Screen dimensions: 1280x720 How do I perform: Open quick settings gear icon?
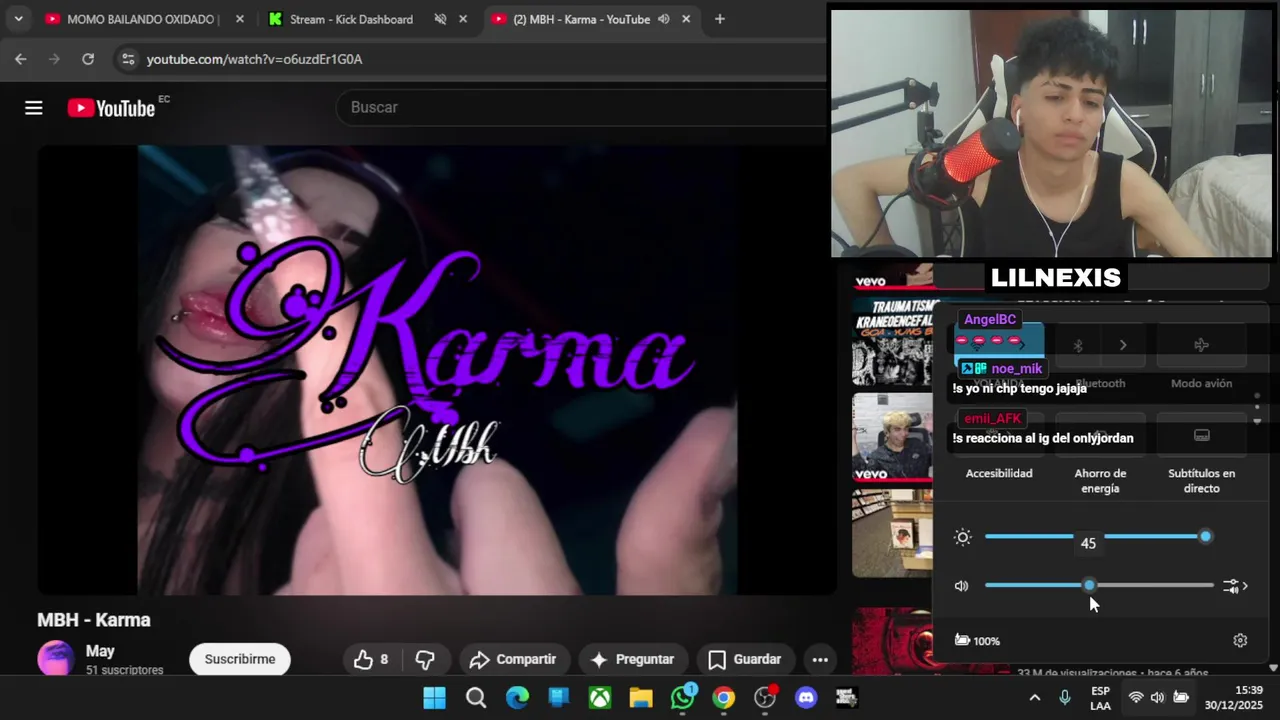[x=1240, y=641]
